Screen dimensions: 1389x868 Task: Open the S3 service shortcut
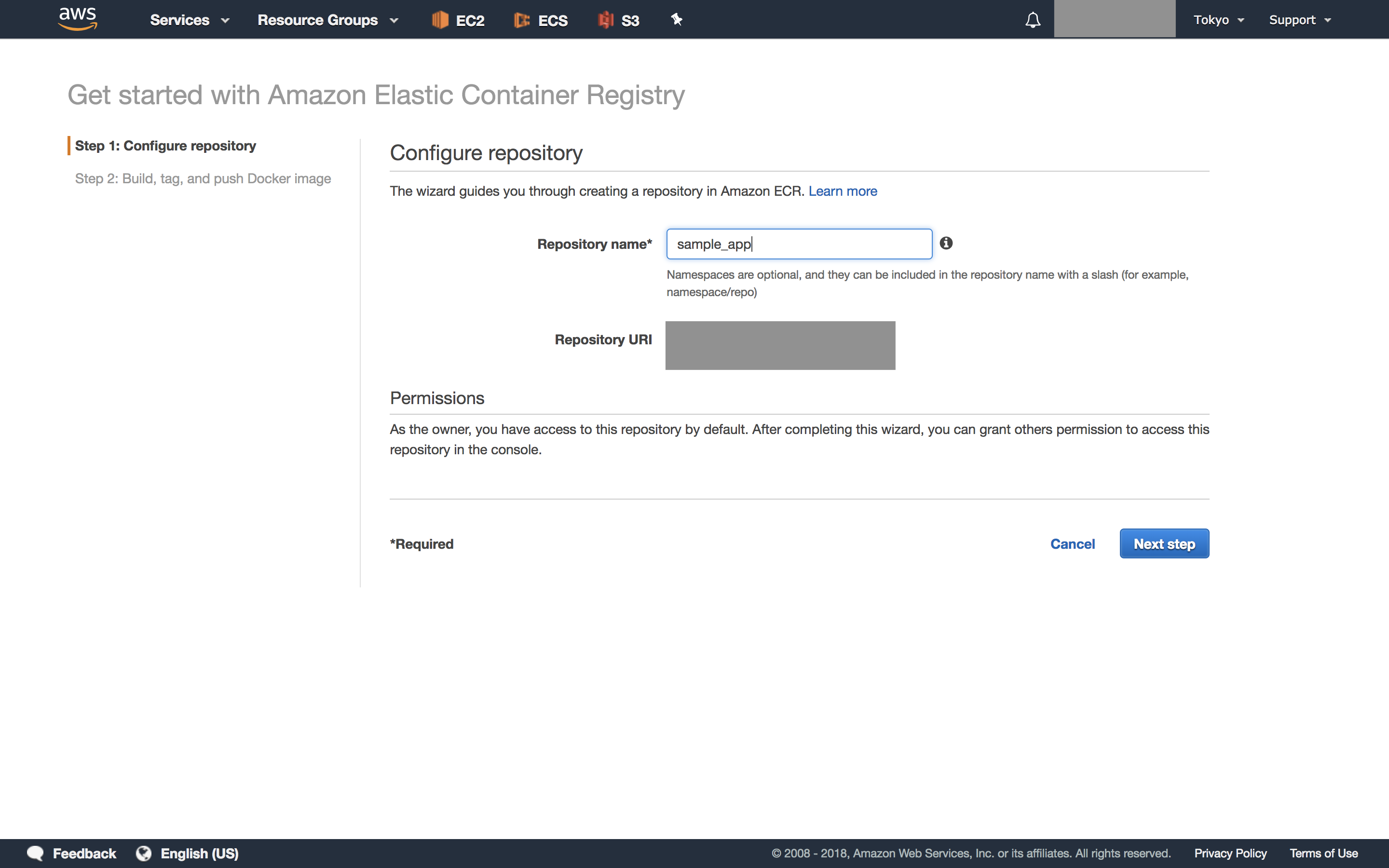coord(618,19)
